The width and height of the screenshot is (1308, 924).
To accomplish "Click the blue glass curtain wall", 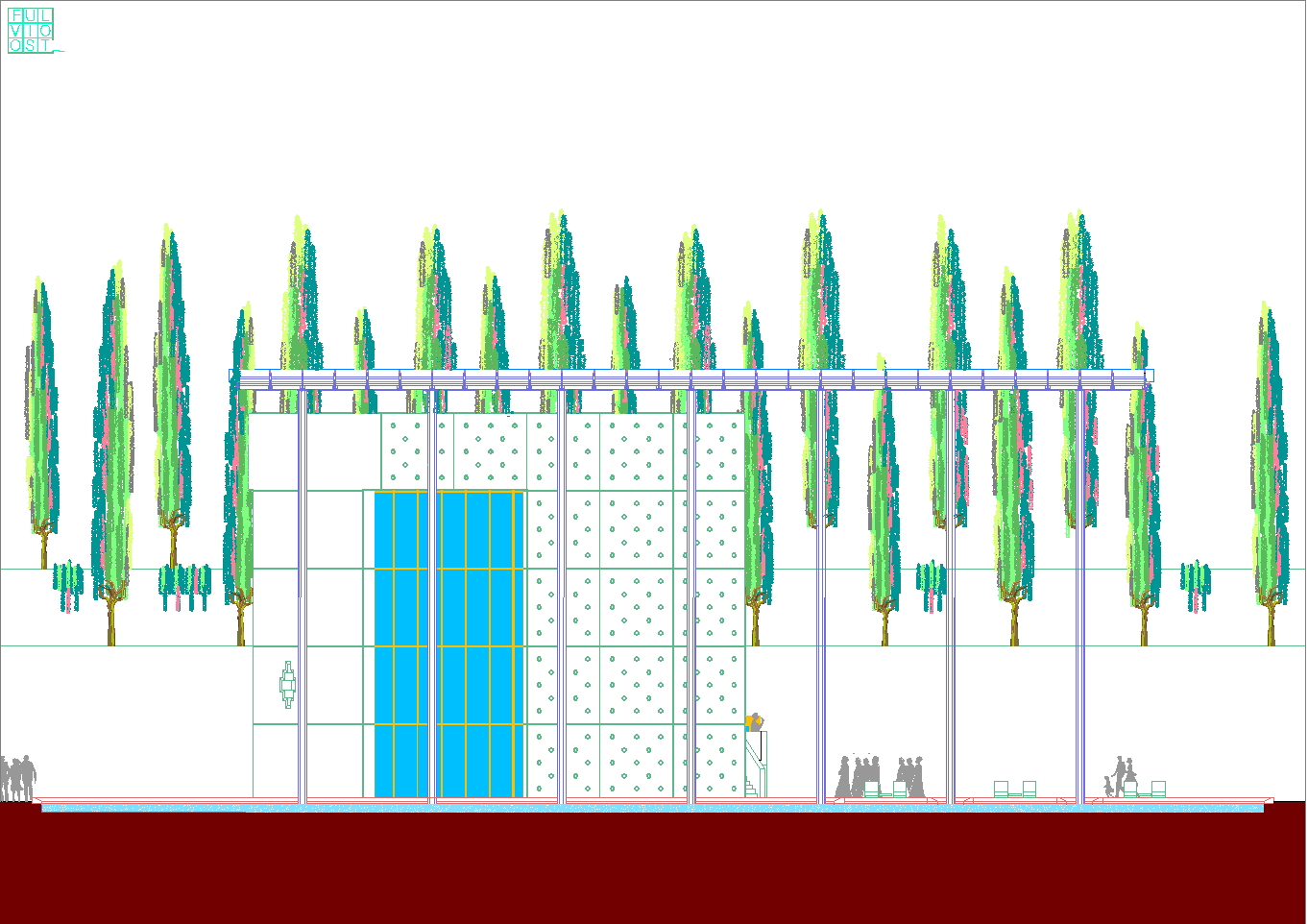I will pos(448,644).
